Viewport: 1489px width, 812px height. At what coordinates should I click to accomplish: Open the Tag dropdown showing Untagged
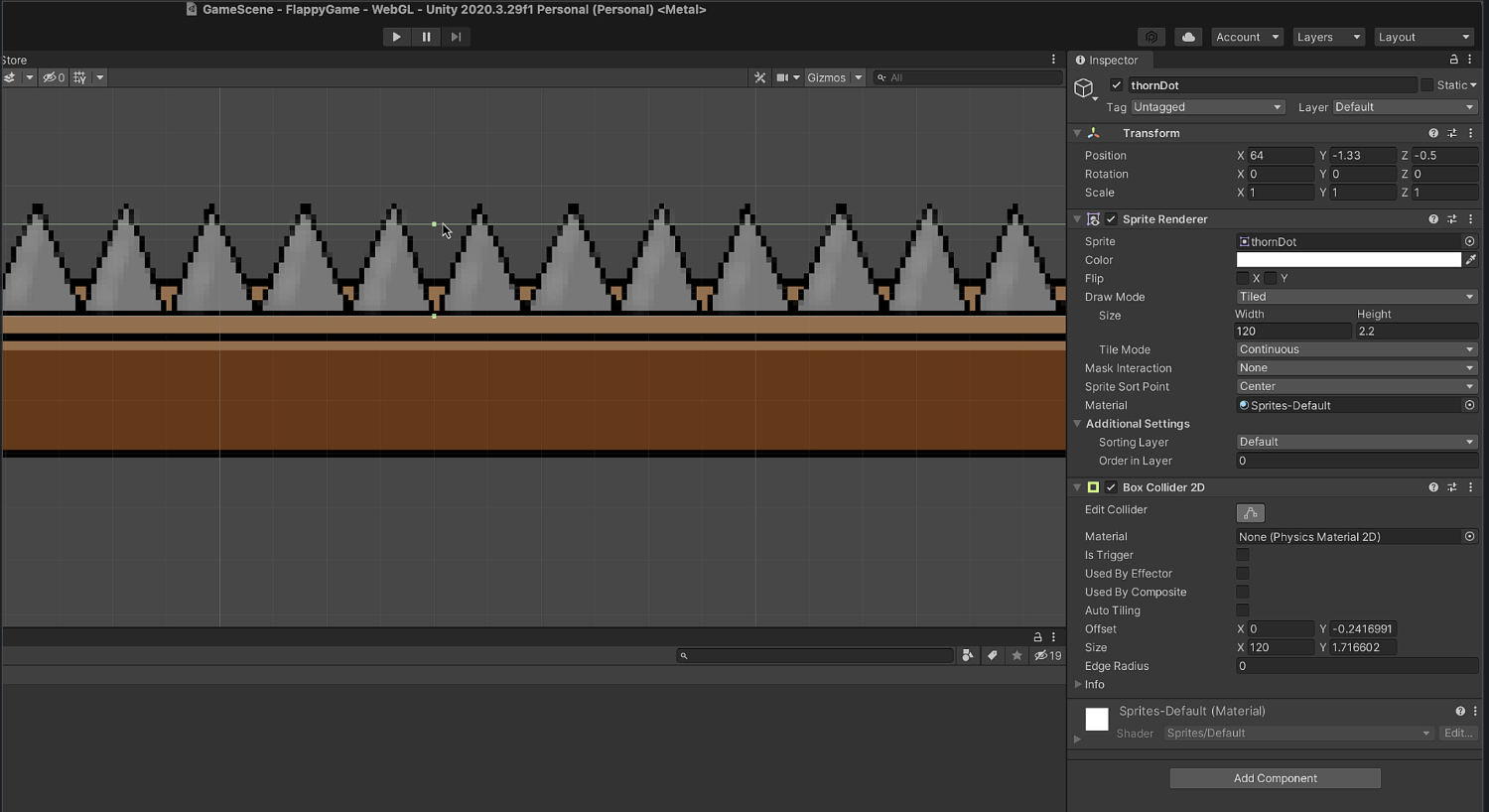(x=1208, y=107)
